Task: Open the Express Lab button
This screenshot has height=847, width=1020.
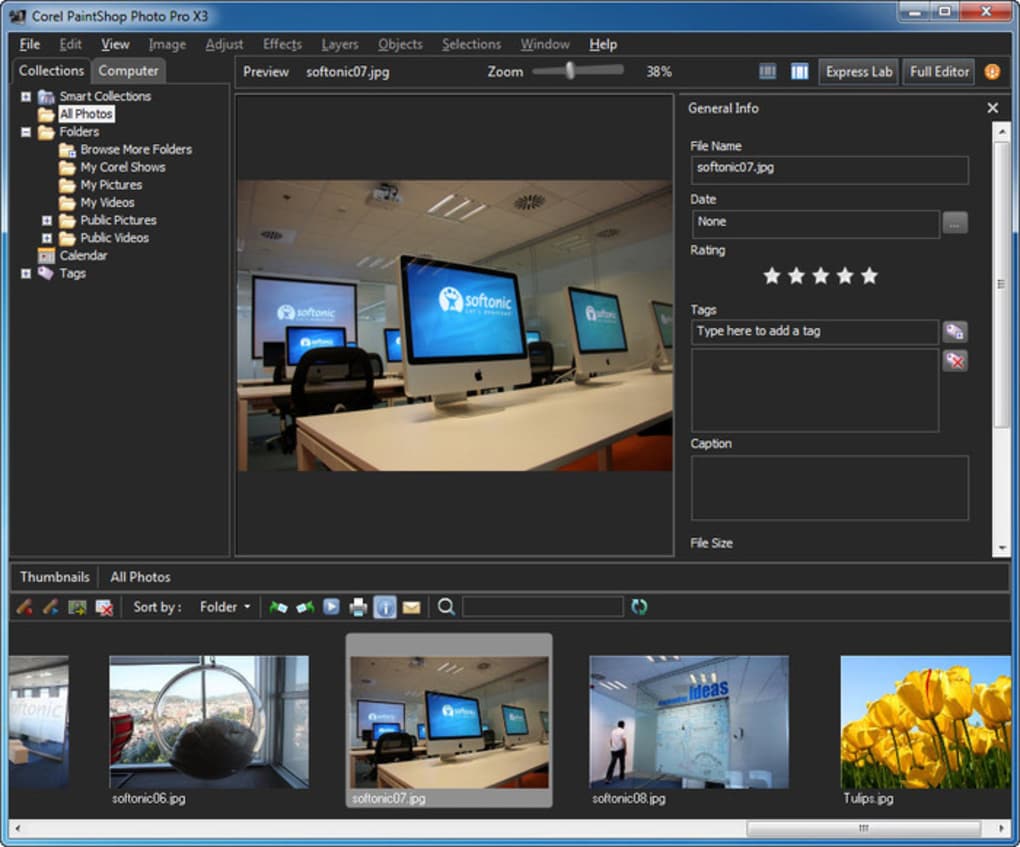Action: pos(859,72)
